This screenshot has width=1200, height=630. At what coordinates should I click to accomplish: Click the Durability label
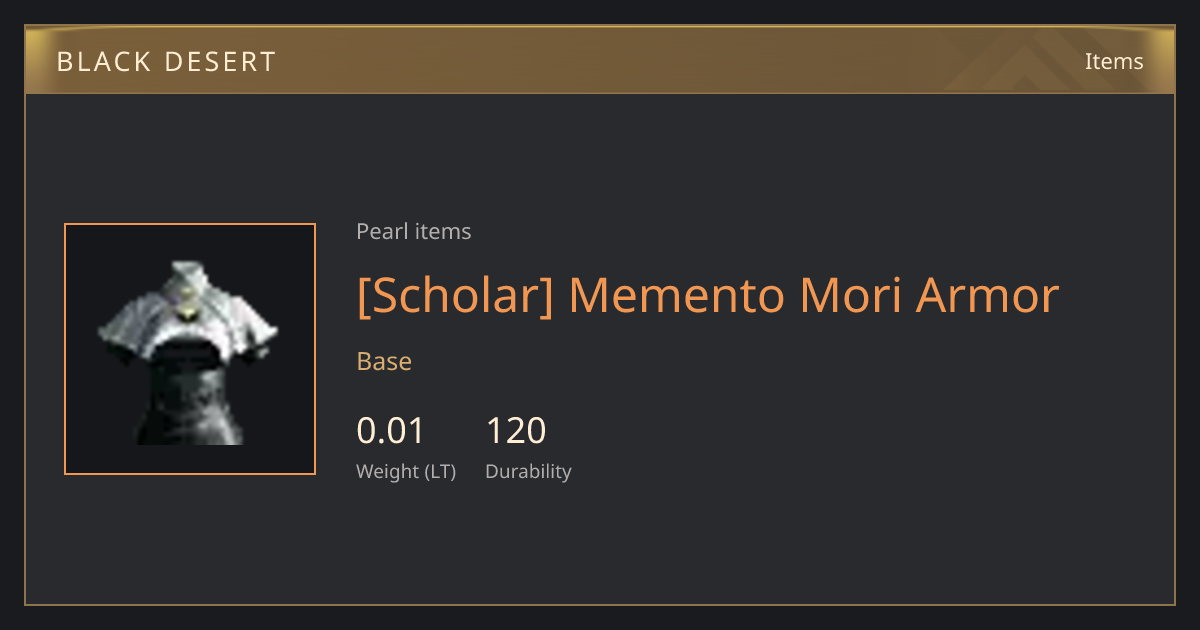coord(528,472)
